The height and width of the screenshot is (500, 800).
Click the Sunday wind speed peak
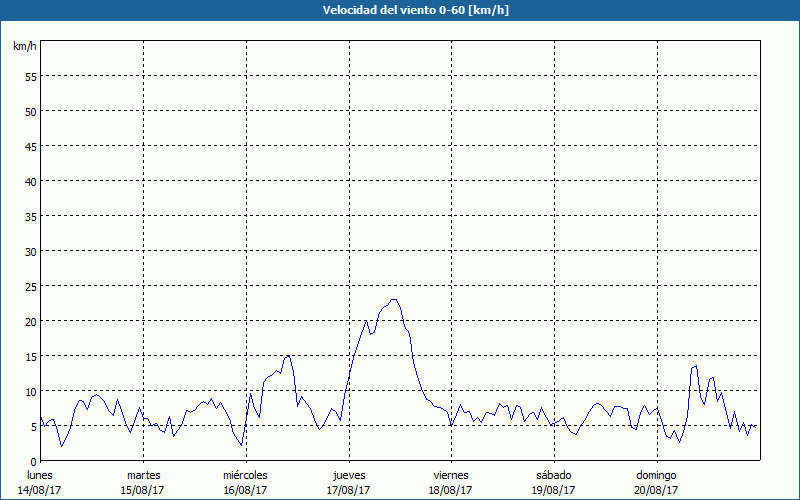[695, 366]
